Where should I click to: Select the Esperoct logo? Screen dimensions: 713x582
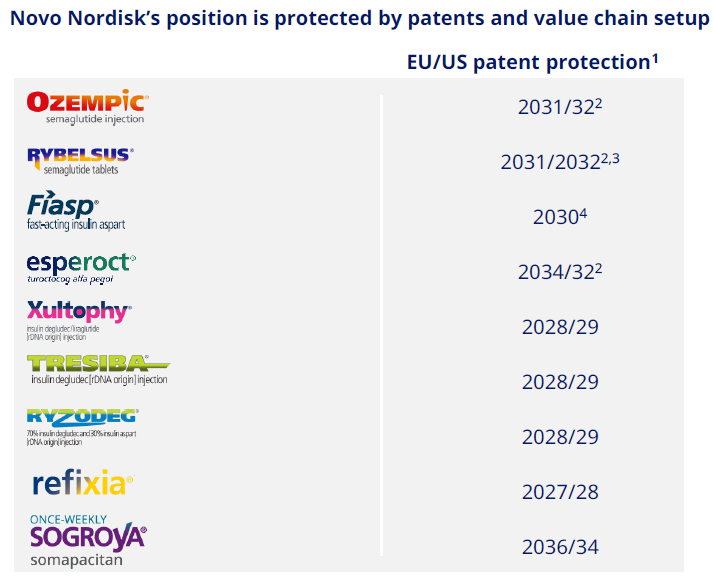click(x=81, y=265)
